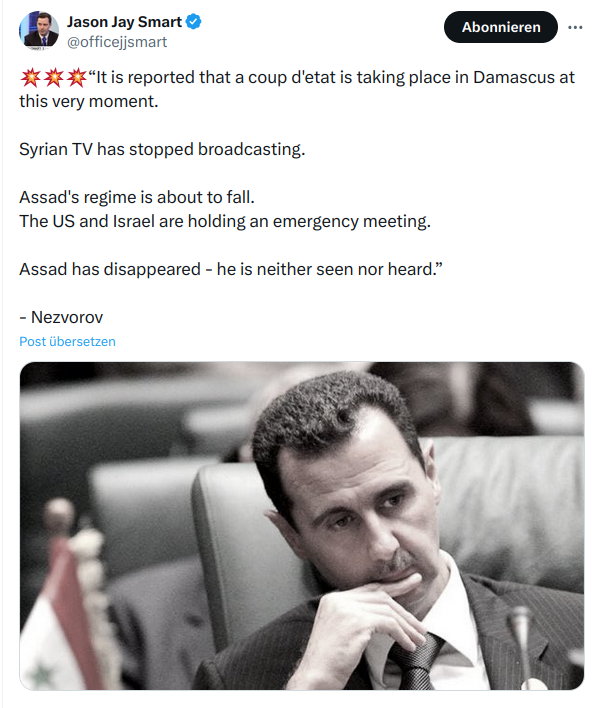Click the blue verified checkmark badge

coord(194,21)
